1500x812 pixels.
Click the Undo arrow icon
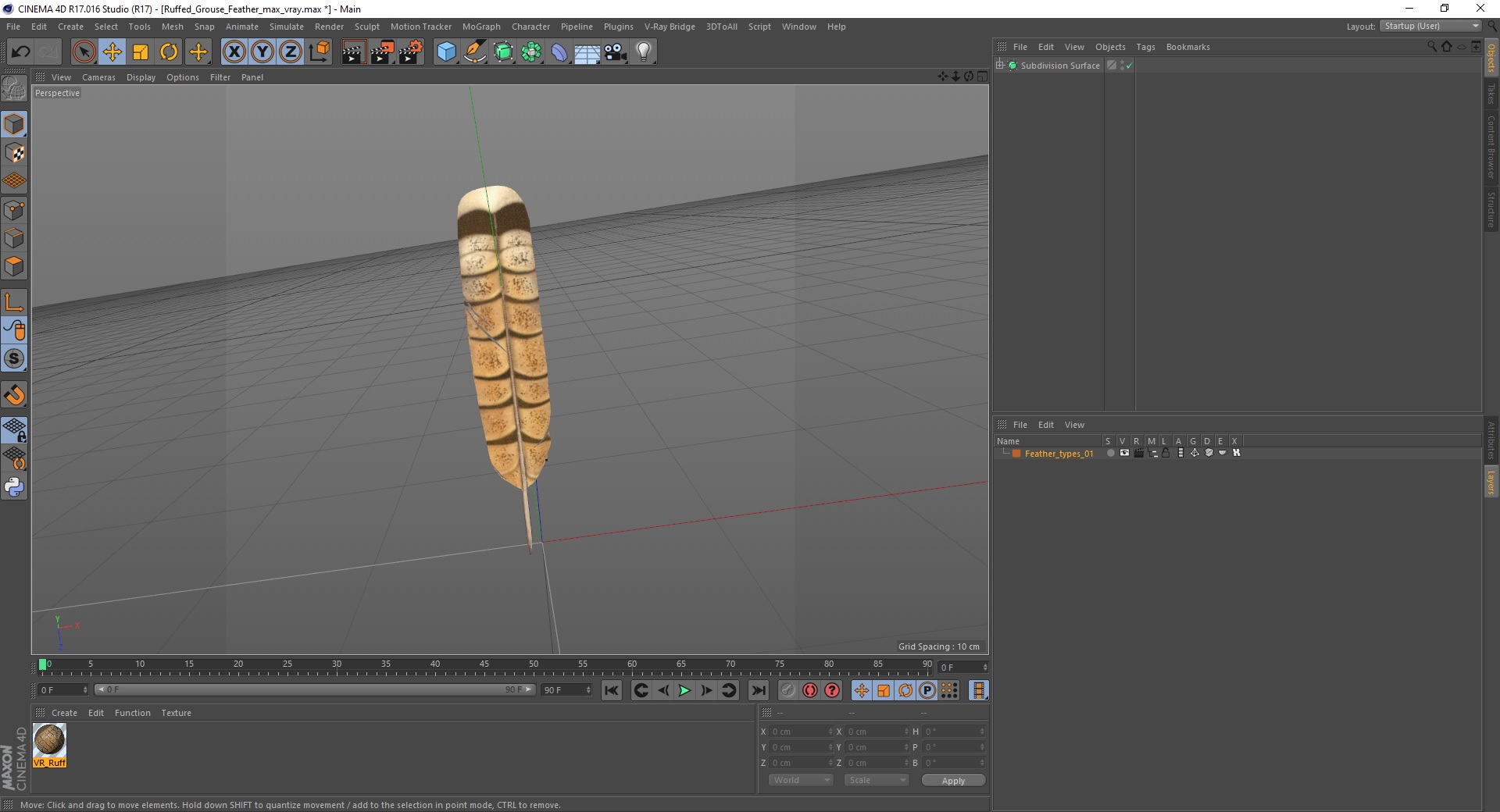(x=20, y=52)
